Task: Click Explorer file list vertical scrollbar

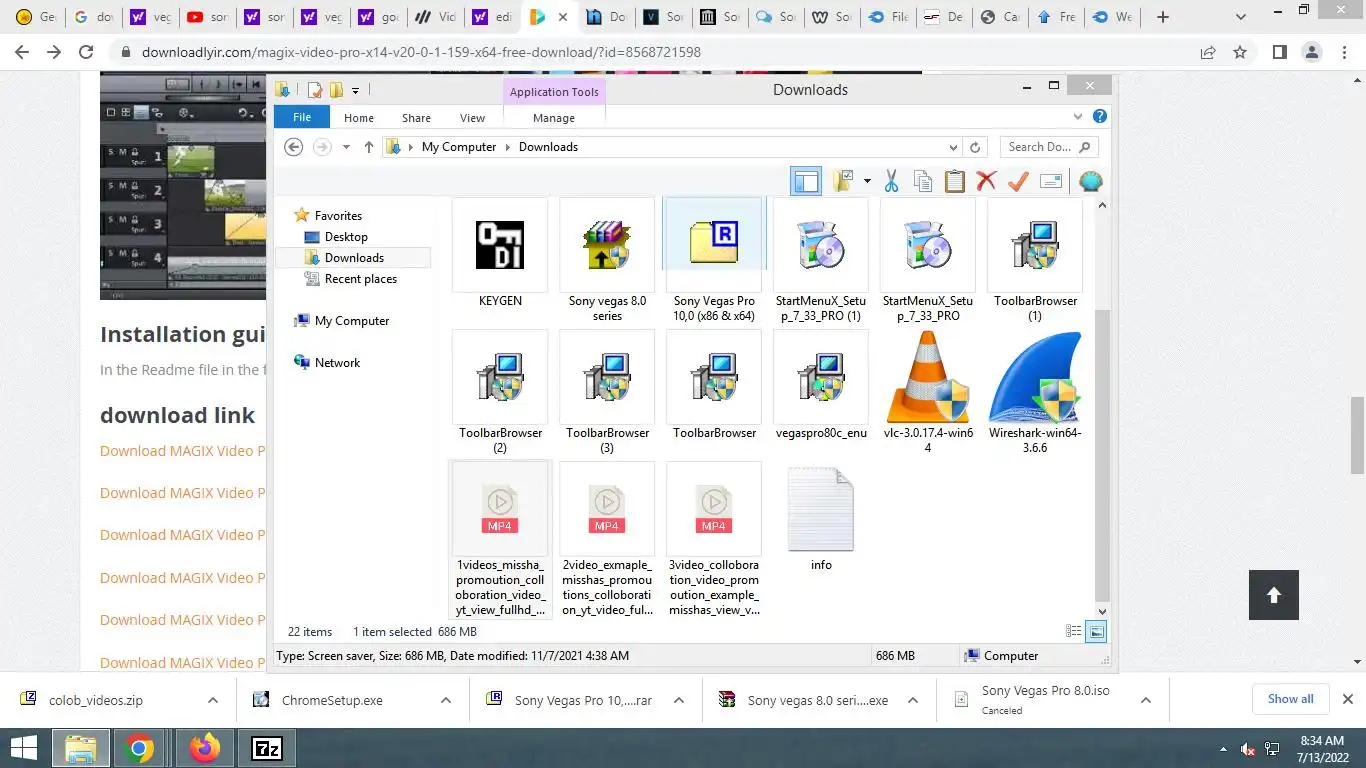Action: pos(1102,455)
